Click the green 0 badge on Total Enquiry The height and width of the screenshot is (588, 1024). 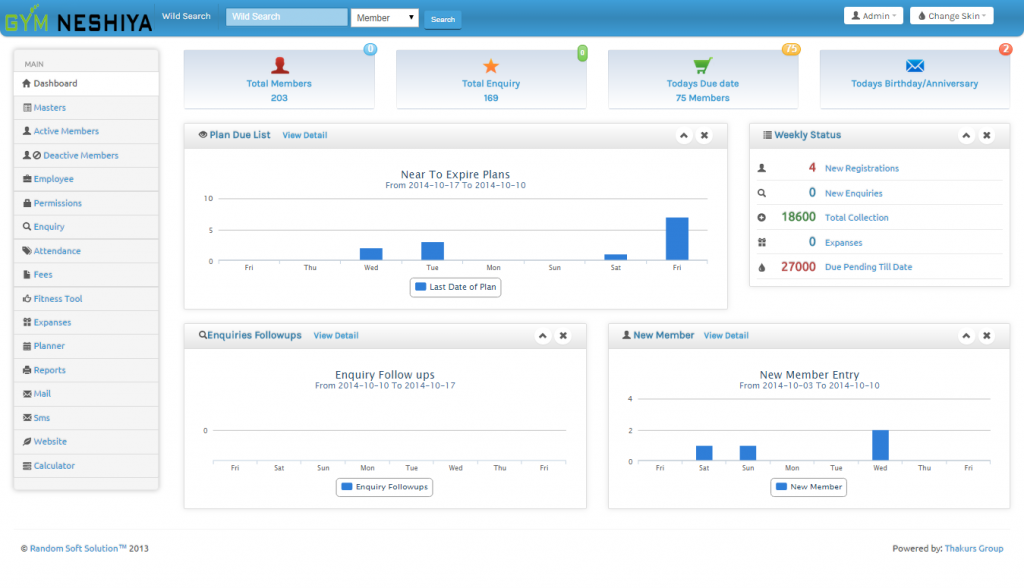point(582,53)
